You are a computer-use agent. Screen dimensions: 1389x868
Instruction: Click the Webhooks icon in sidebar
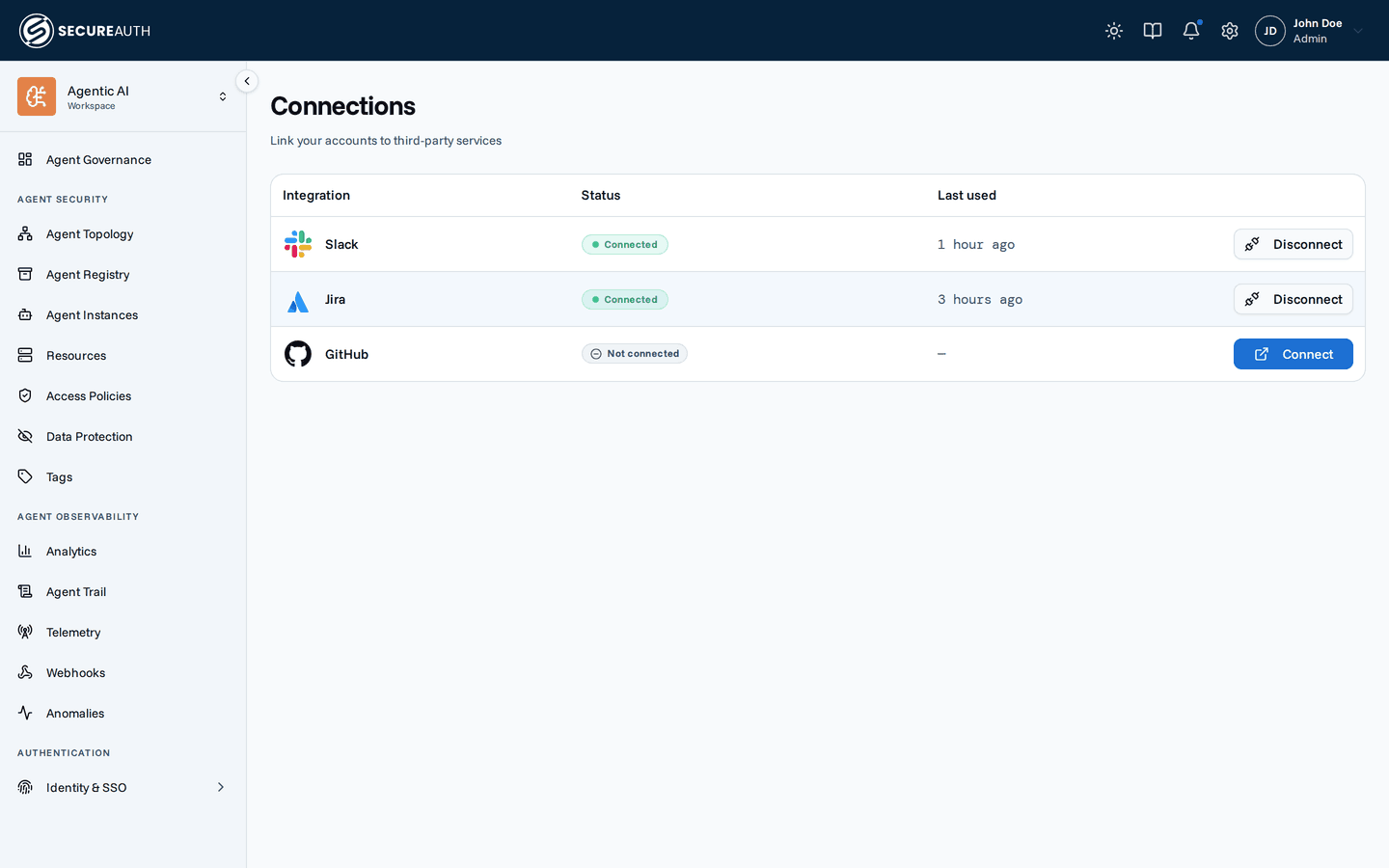[25, 672]
